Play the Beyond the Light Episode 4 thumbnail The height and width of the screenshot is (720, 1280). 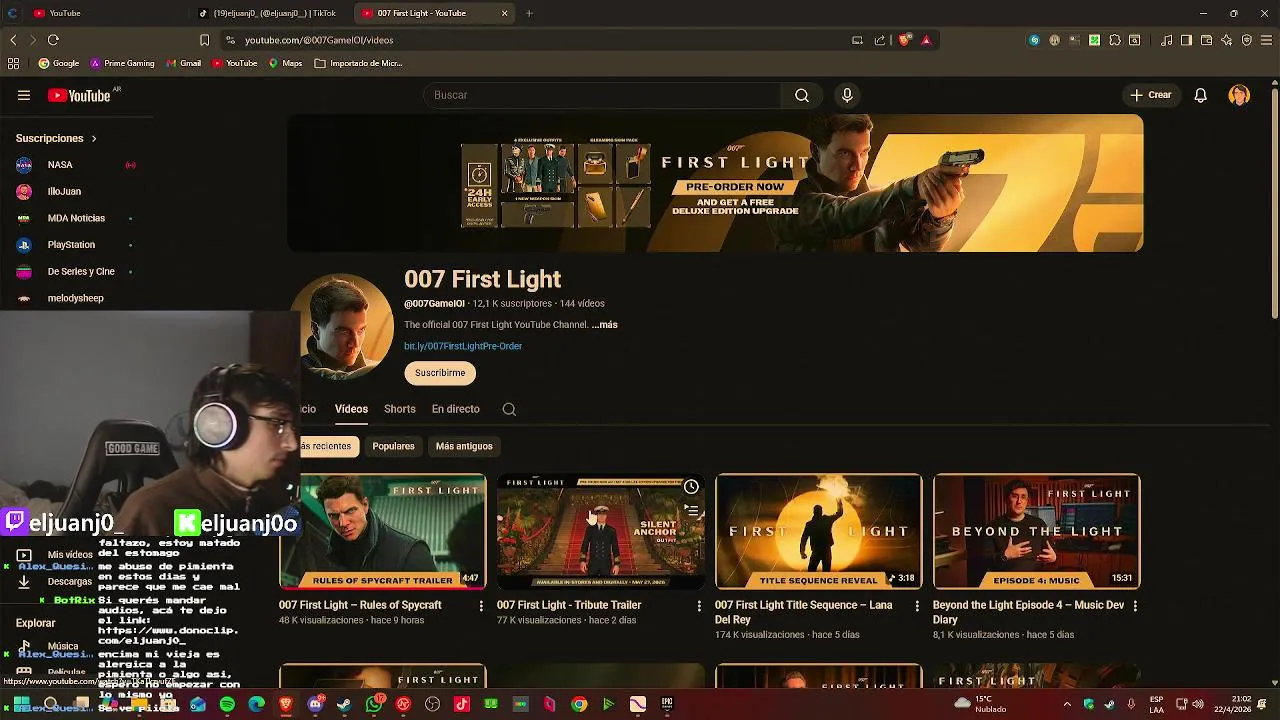coord(1037,531)
